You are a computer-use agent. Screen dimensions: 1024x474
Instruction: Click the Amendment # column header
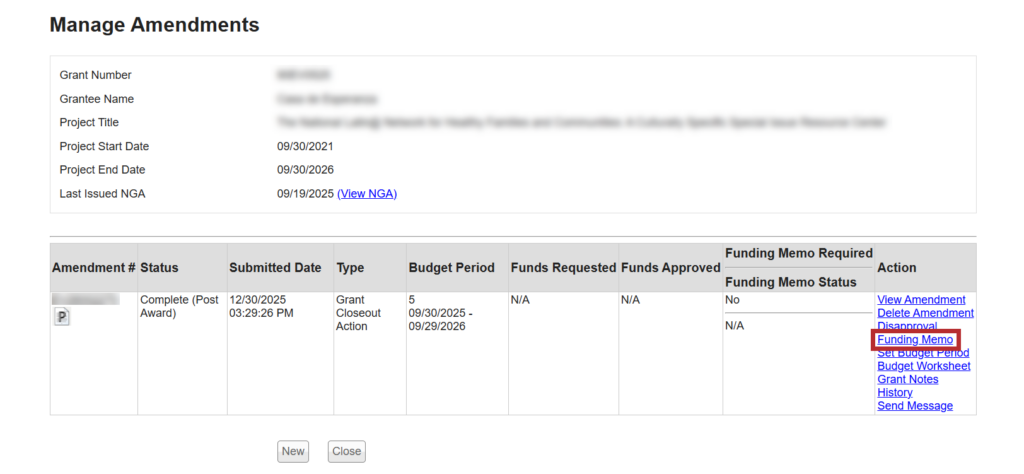click(93, 268)
